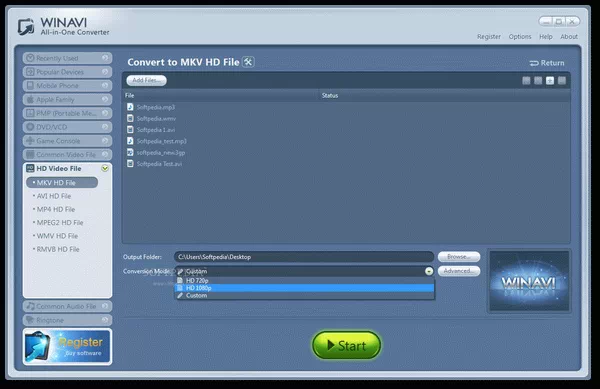Screen dimensions: 600x389
Task: Click the Add Files... button
Action: tap(147, 80)
